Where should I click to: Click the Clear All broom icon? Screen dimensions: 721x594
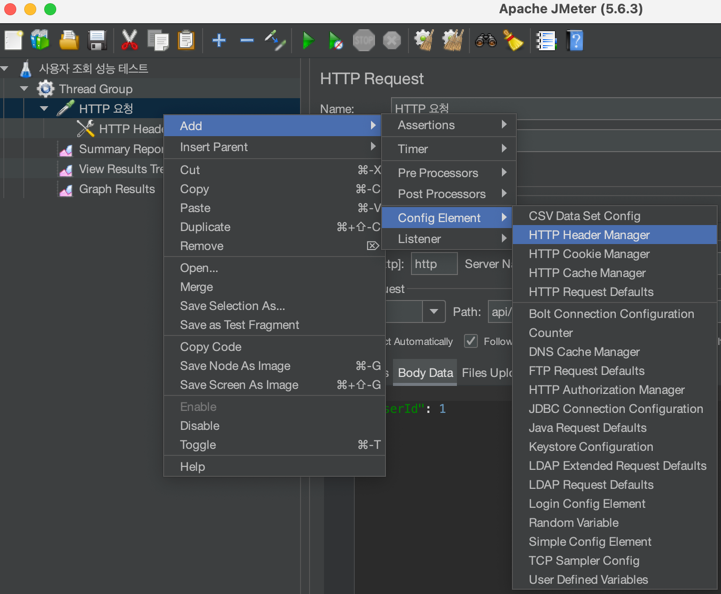pyautogui.click(x=453, y=41)
